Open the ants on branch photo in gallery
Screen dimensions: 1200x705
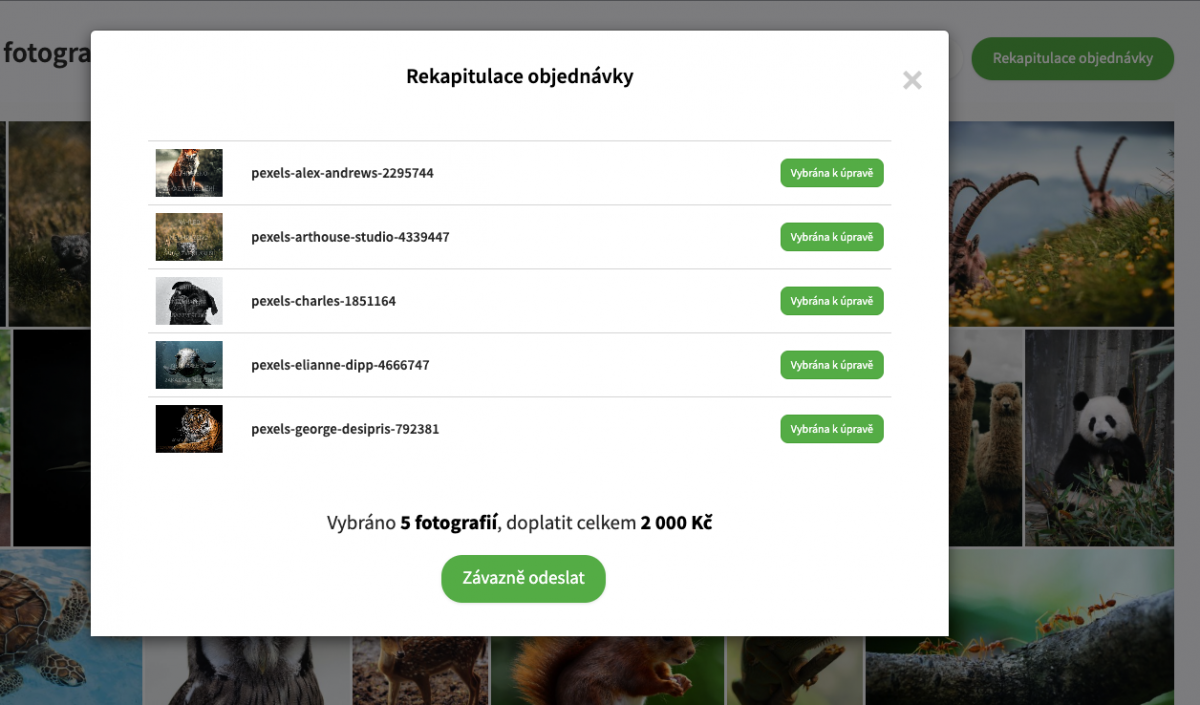click(1020, 628)
